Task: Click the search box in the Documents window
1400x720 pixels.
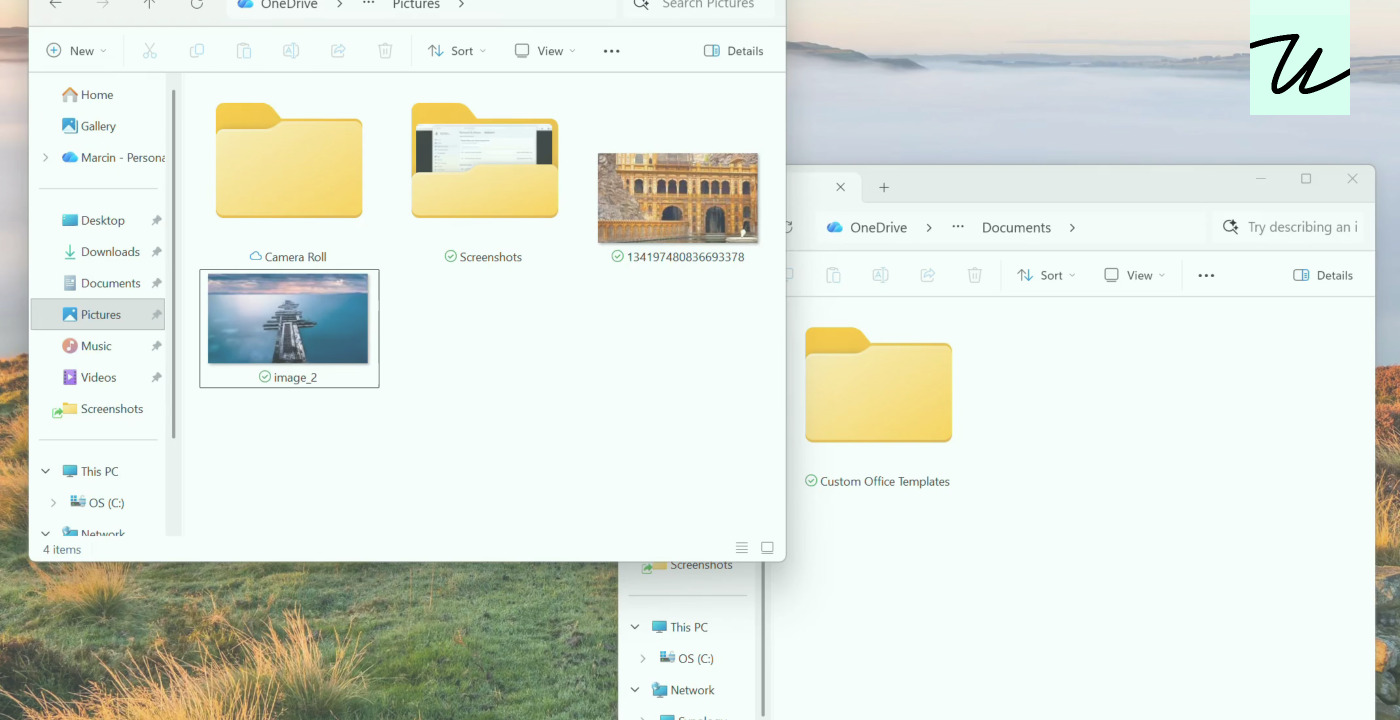Action: coord(1289,228)
